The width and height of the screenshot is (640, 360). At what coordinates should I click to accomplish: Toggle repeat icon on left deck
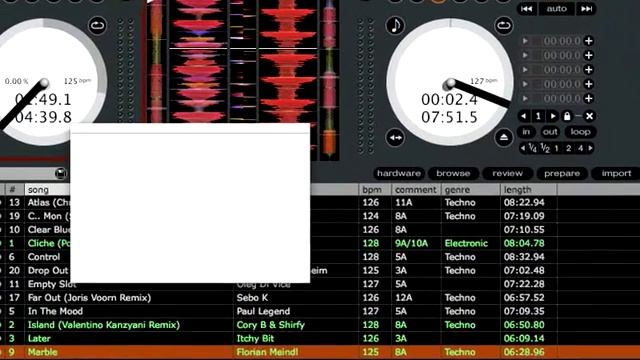click(98, 25)
